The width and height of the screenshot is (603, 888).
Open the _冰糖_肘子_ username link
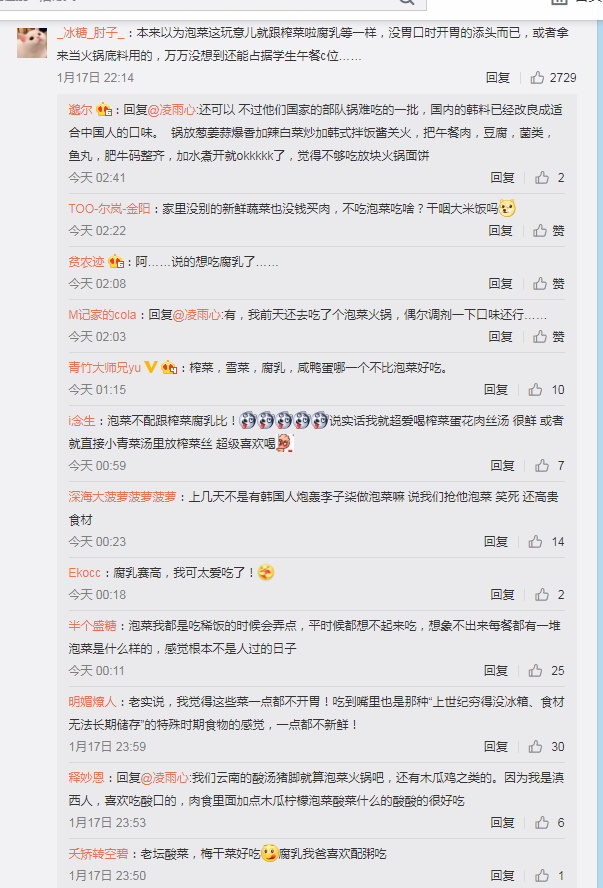[91, 33]
